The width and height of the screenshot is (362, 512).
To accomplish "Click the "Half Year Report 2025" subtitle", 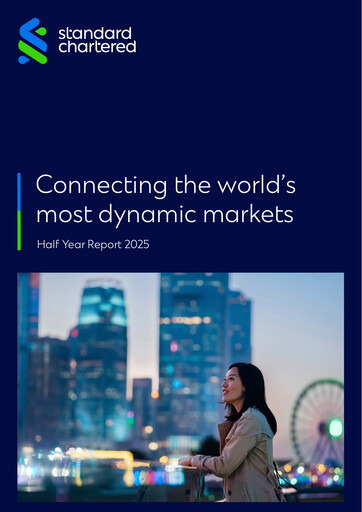I will [x=93, y=244].
